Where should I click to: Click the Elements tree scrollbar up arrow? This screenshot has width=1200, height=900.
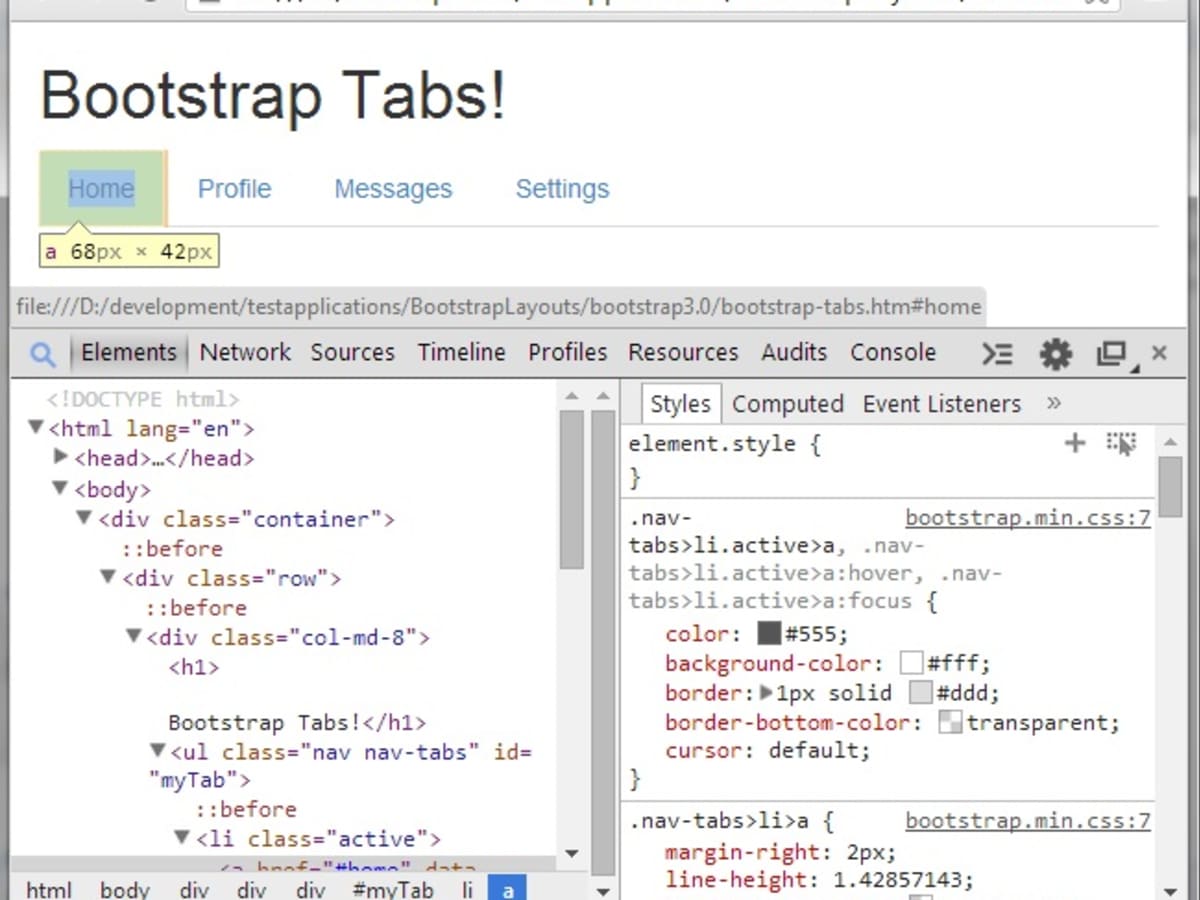[572, 397]
